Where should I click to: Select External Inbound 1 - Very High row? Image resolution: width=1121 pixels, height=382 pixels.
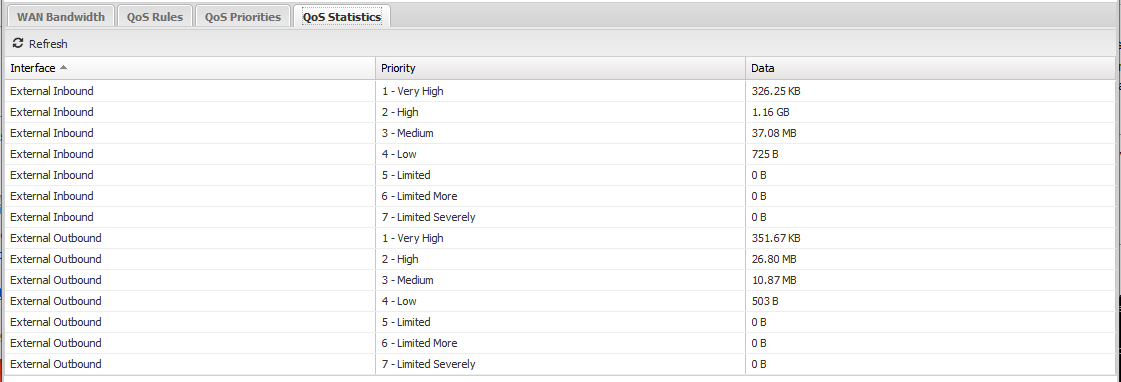click(x=560, y=92)
